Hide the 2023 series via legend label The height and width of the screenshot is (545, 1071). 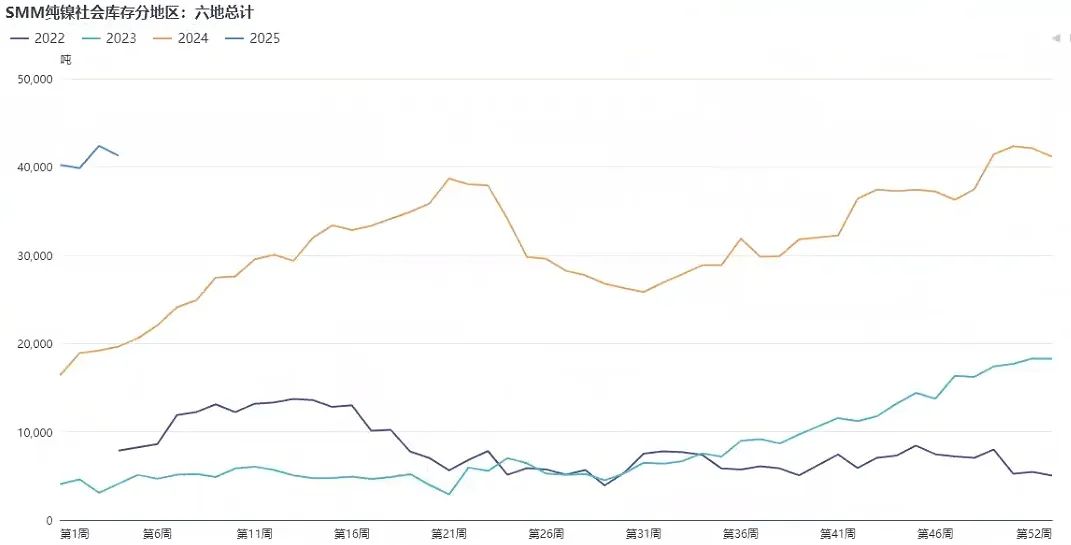[121, 39]
